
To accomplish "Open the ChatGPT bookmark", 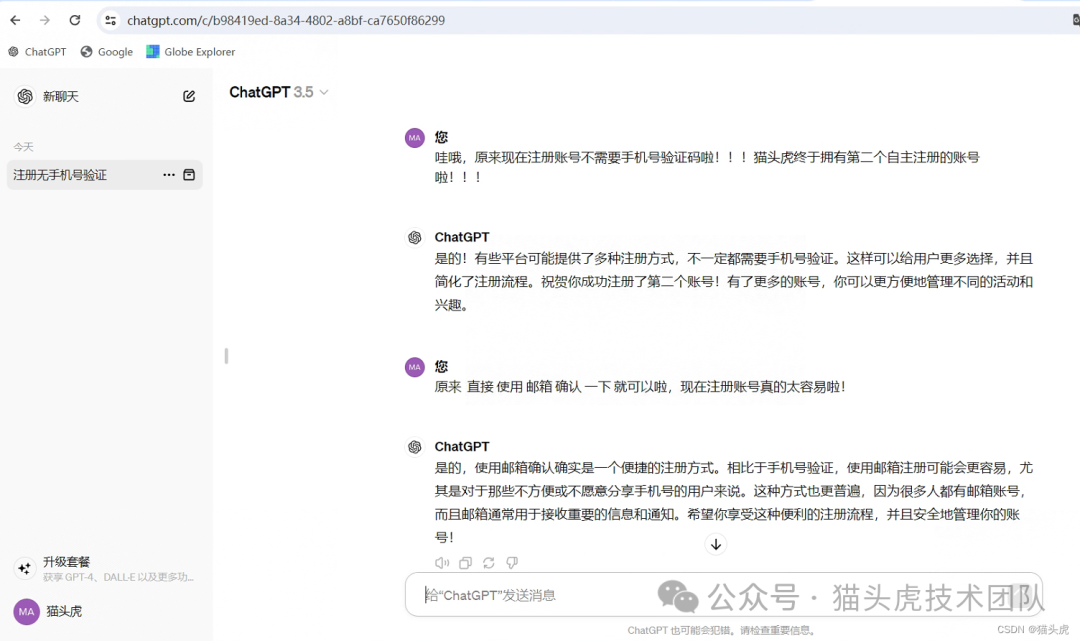I will [x=37, y=52].
